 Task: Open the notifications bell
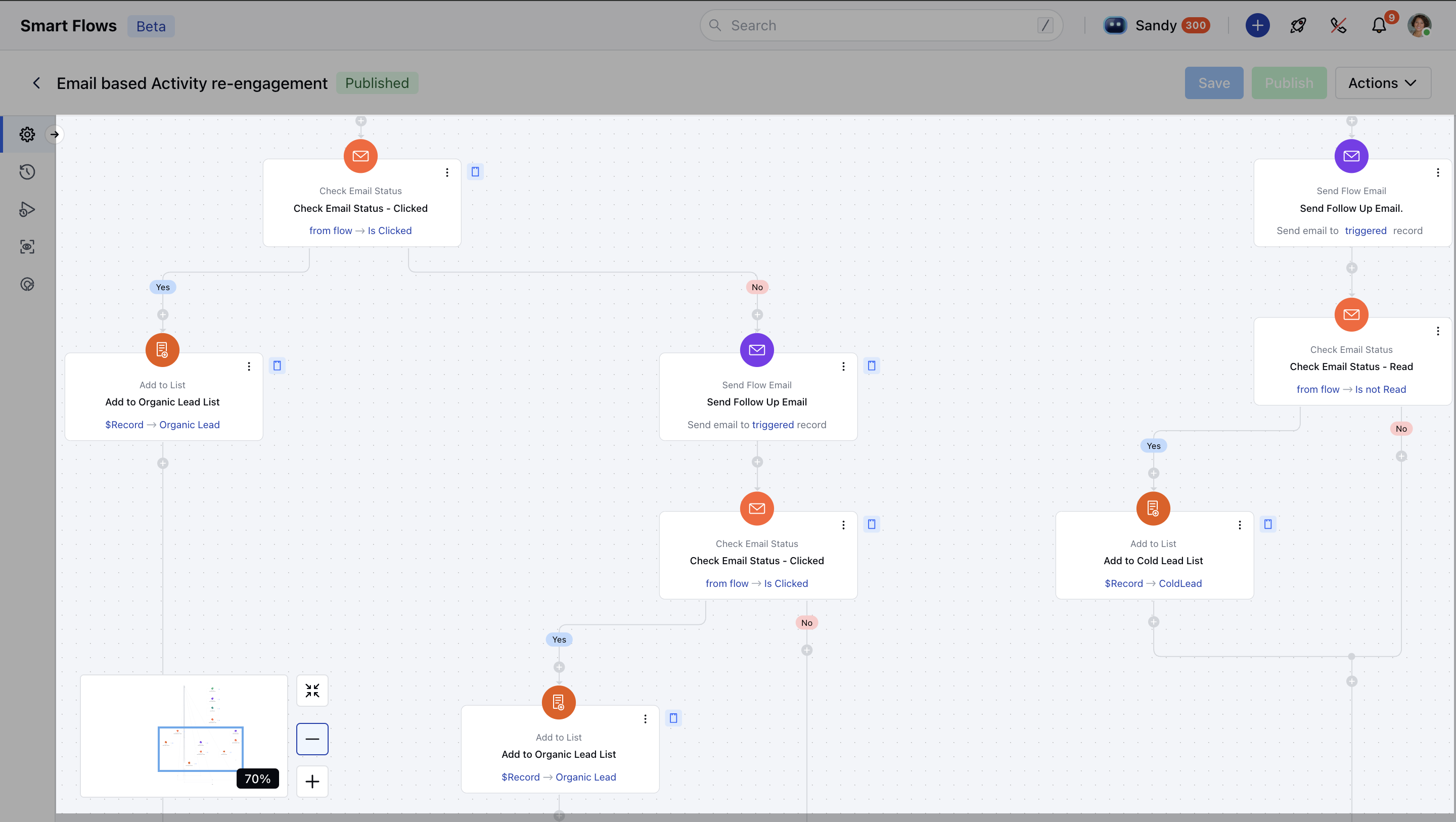tap(1379, 25)
